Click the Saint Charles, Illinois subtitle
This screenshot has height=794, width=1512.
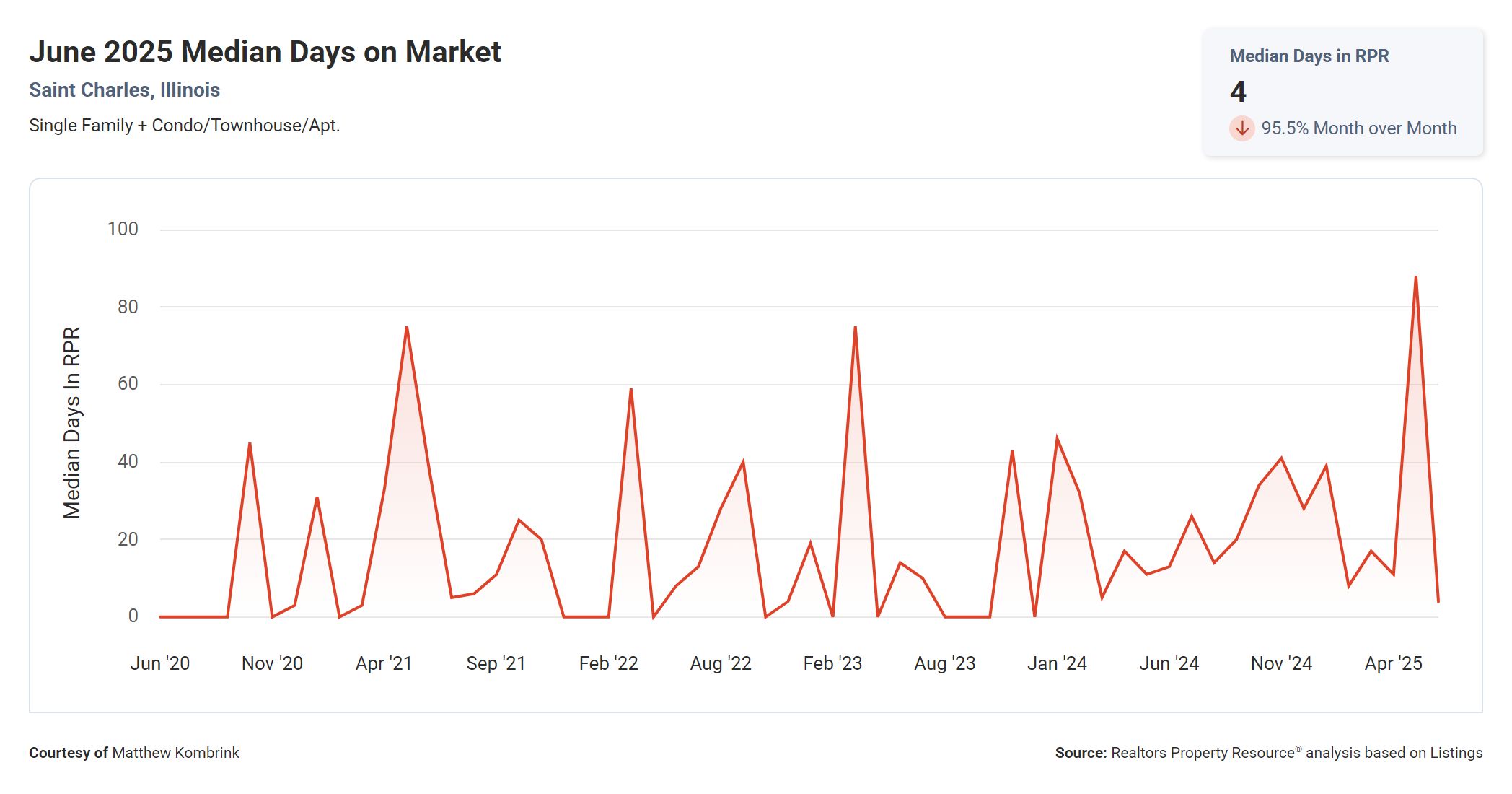click(x=124, y=90)
